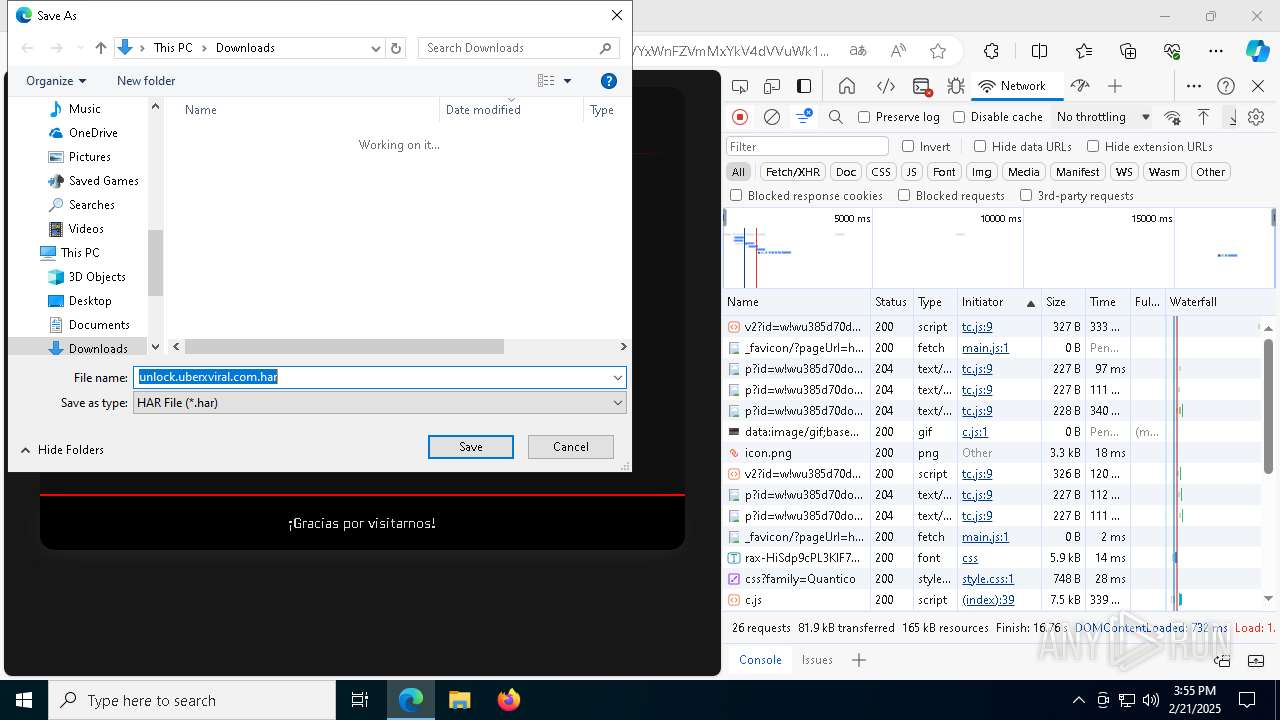Enable the Disable cache checkbox
Viewport: 1280px width, 720px height.
tap(959, 117)
